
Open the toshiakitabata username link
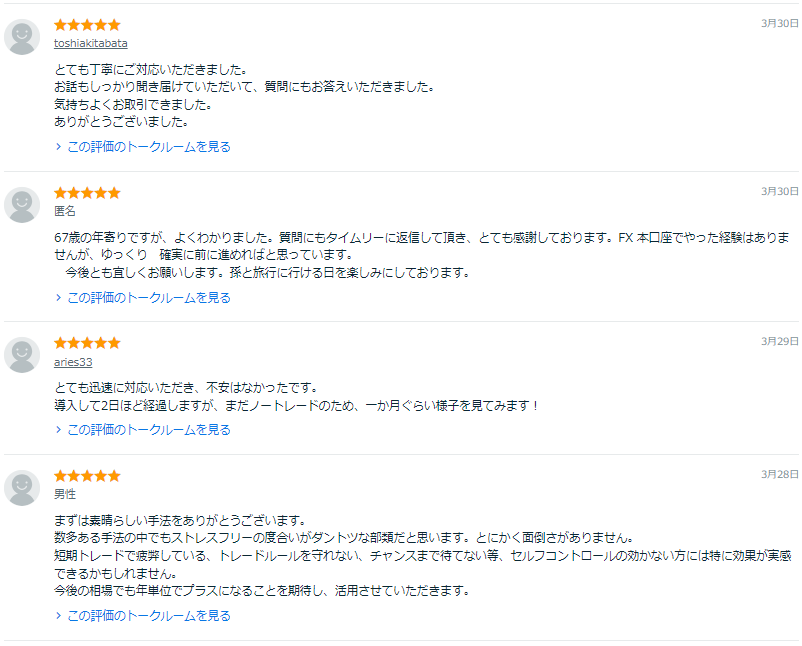(91, 43)
